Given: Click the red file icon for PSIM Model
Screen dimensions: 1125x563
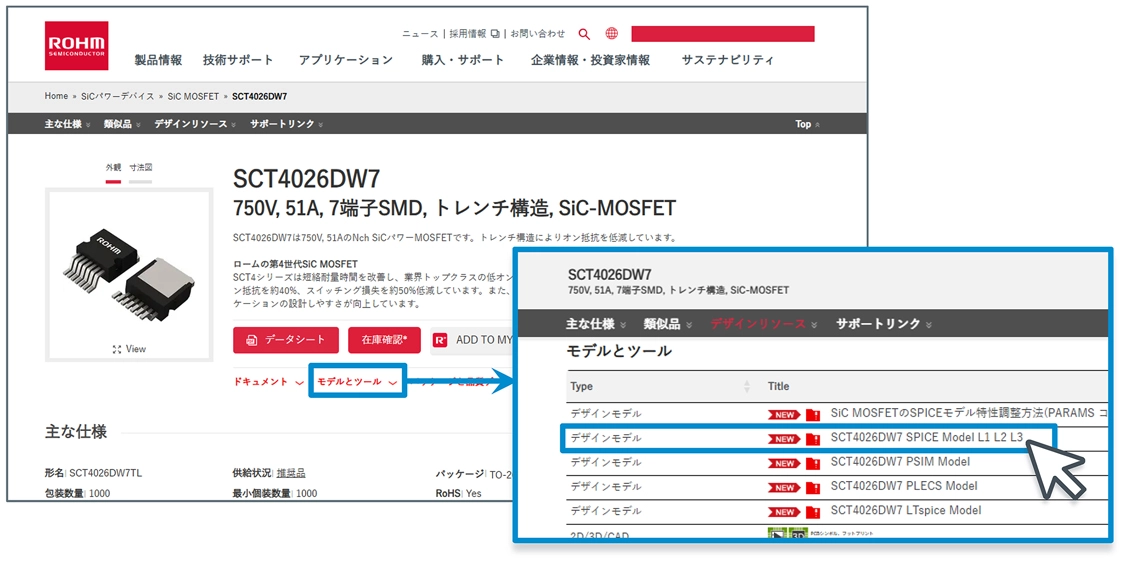Looking at the screenshot, I should pos(813,463).
